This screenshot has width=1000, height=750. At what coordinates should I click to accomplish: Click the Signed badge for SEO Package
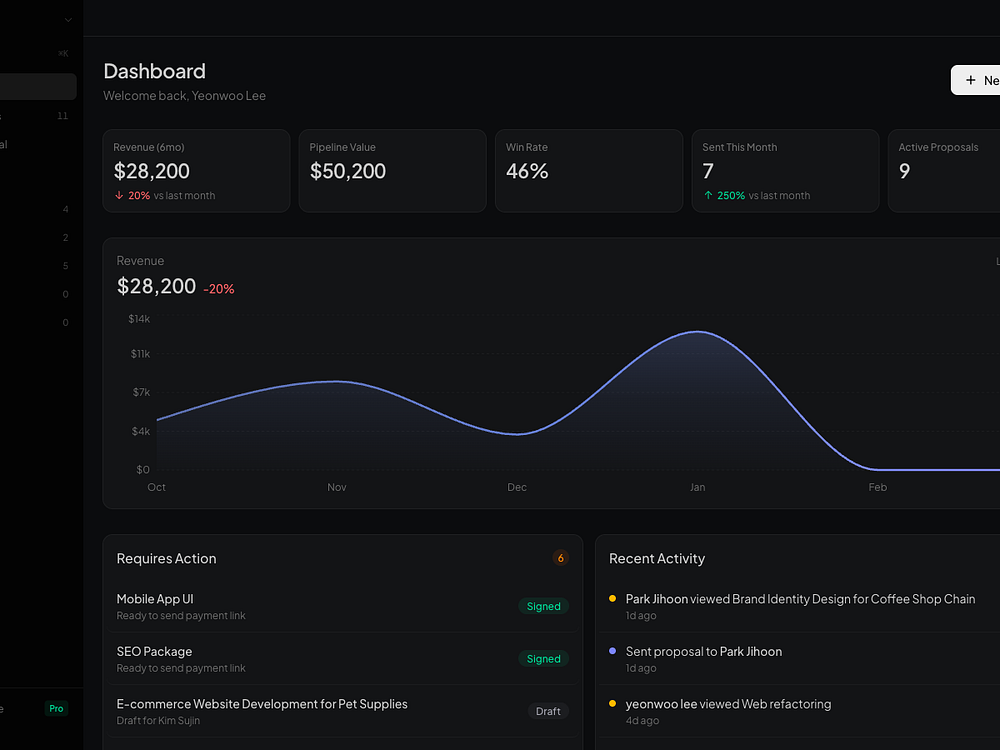[543, 659]
